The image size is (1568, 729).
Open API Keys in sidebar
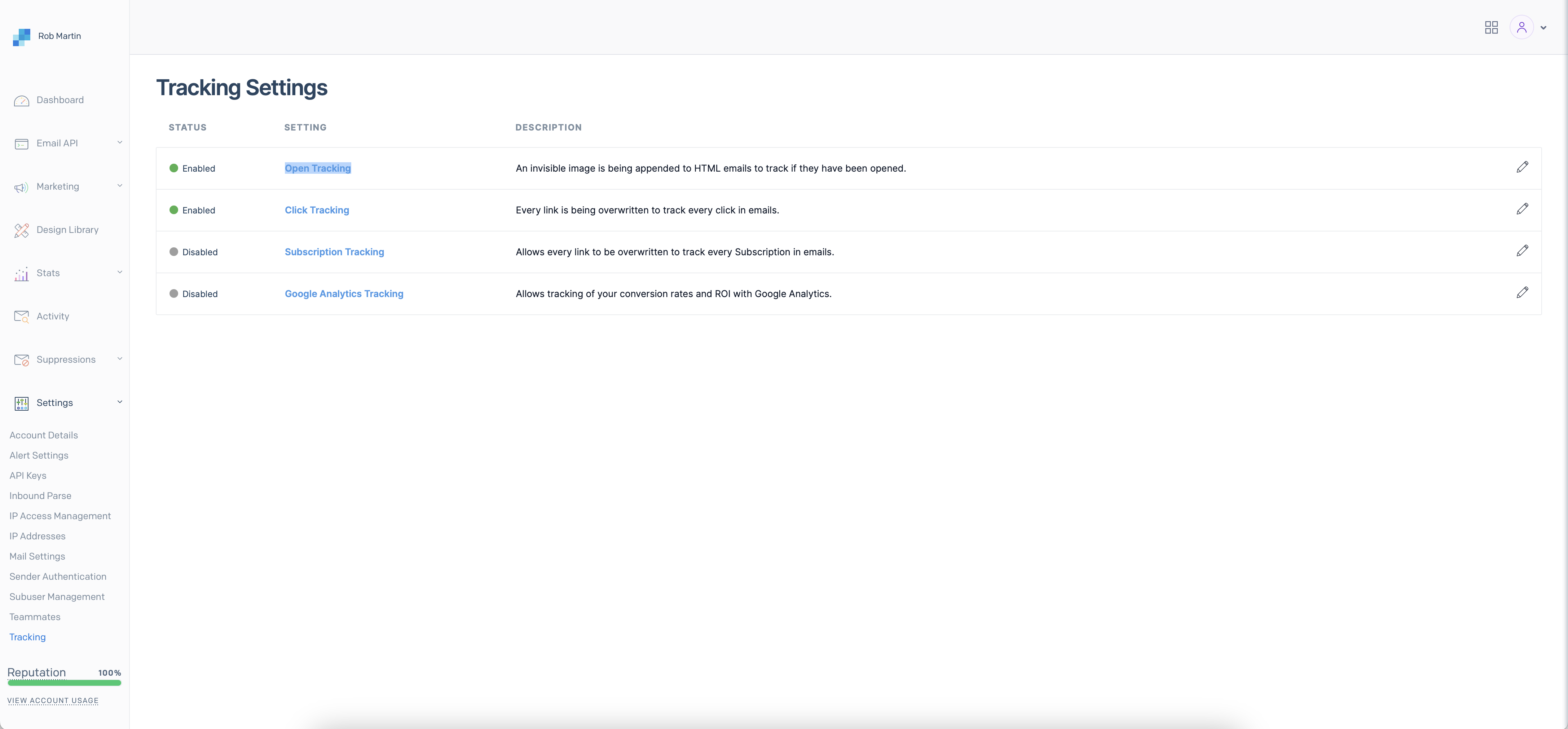(28, 475)
